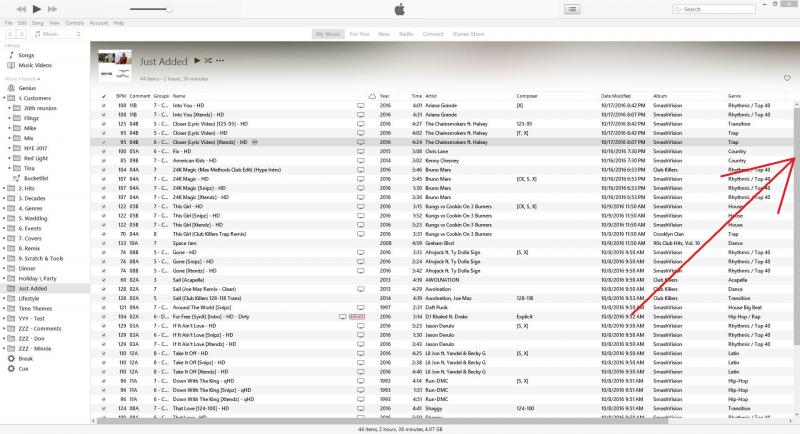800x434 pixels.
Task: Open the Genius playlist
Action: (27, 88)
